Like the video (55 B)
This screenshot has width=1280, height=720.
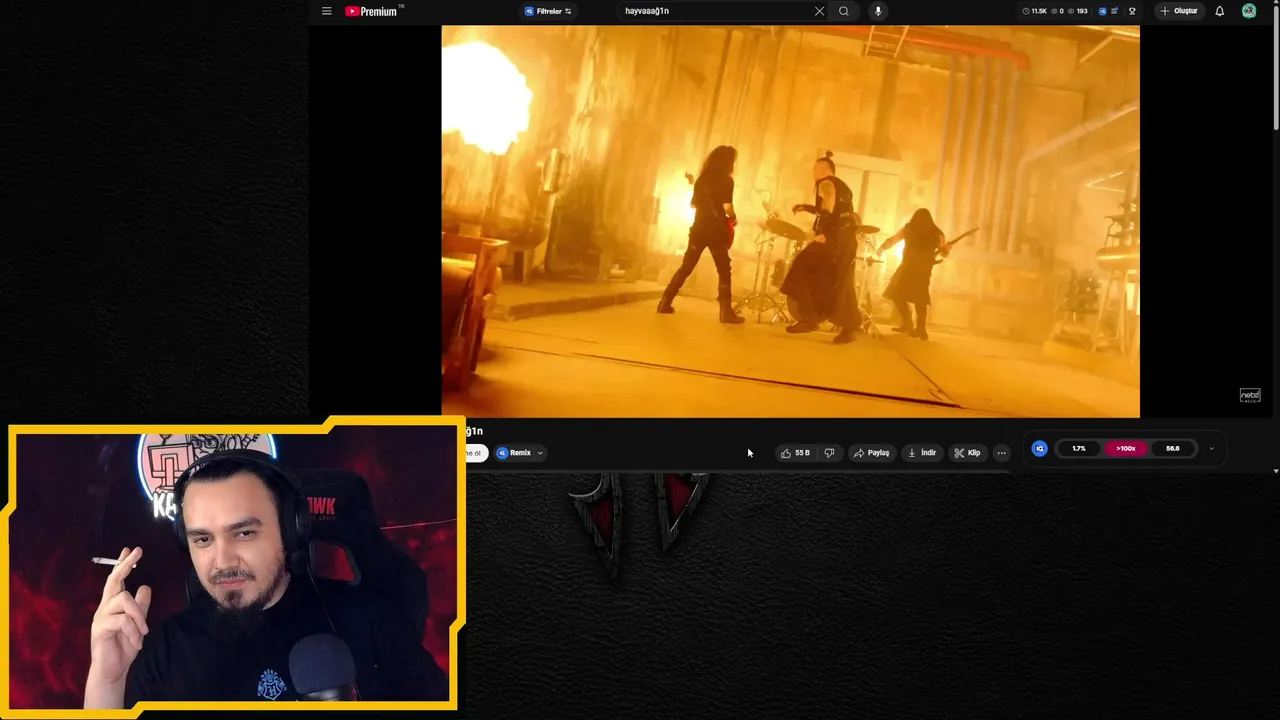click(795, 453)
